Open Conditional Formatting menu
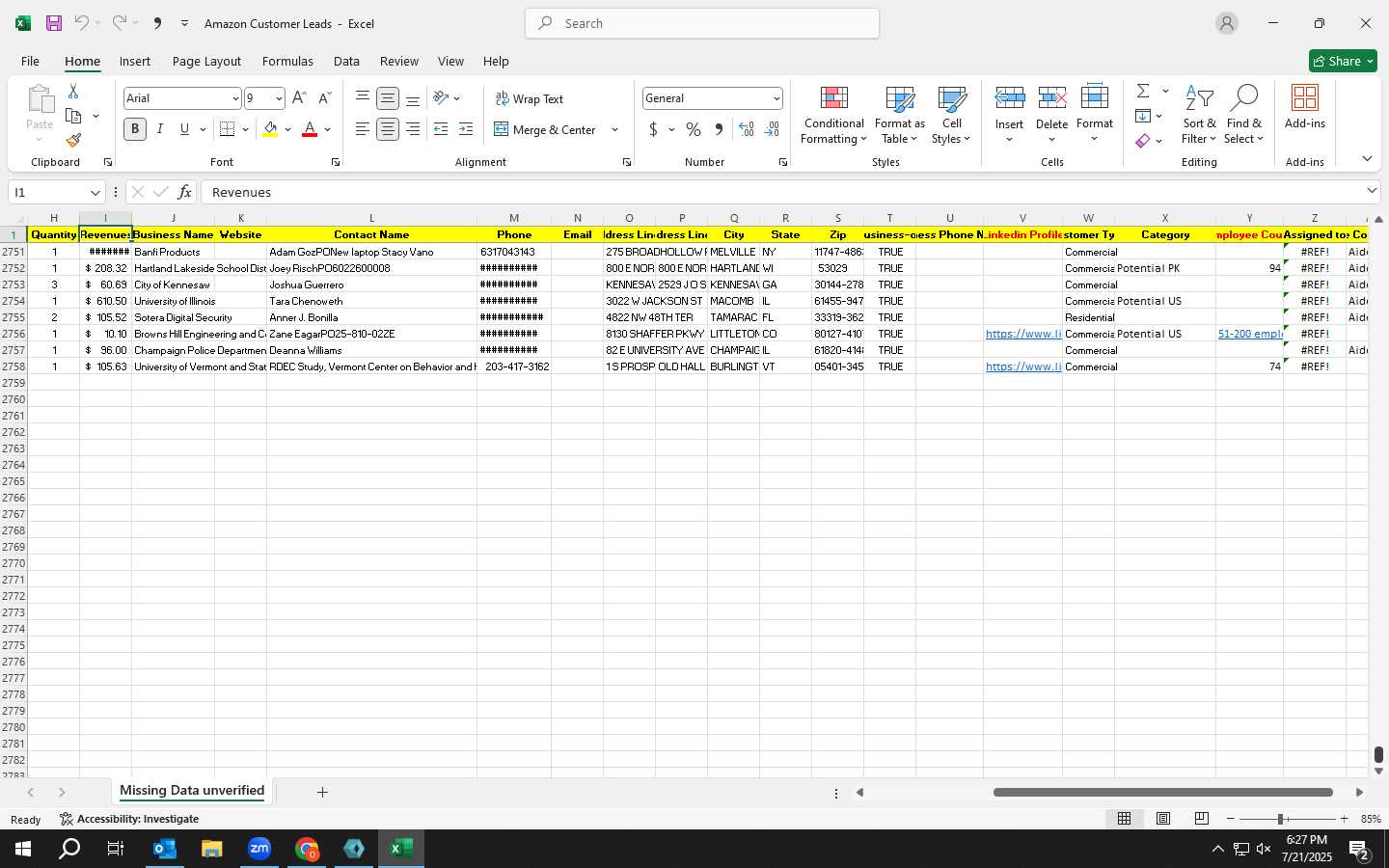The width and height of the screenshot is (1389, 868). point(834,116)
